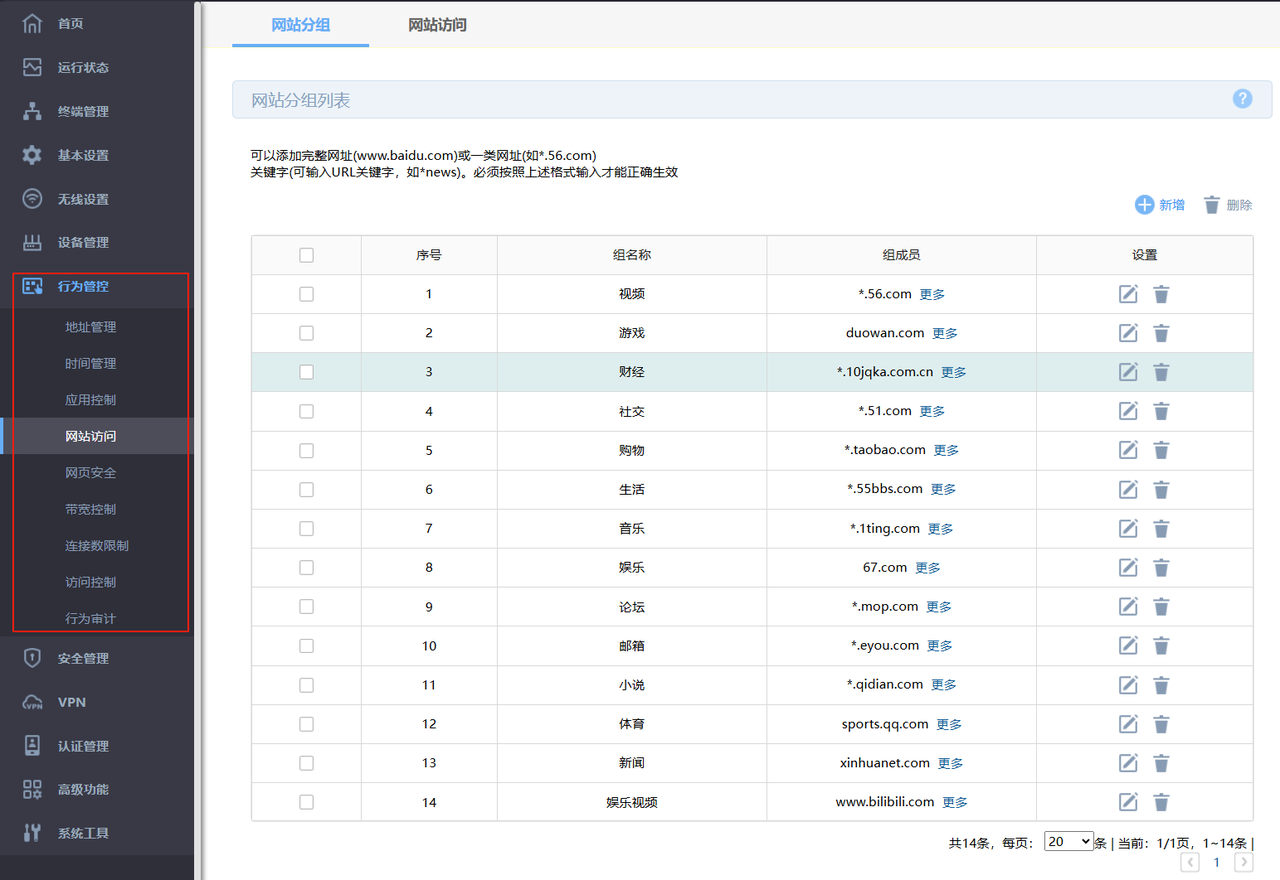Viewport: 1280px width, 880px height.
Task: Open the per-page count dropdown
Action: click(1068, 842)
